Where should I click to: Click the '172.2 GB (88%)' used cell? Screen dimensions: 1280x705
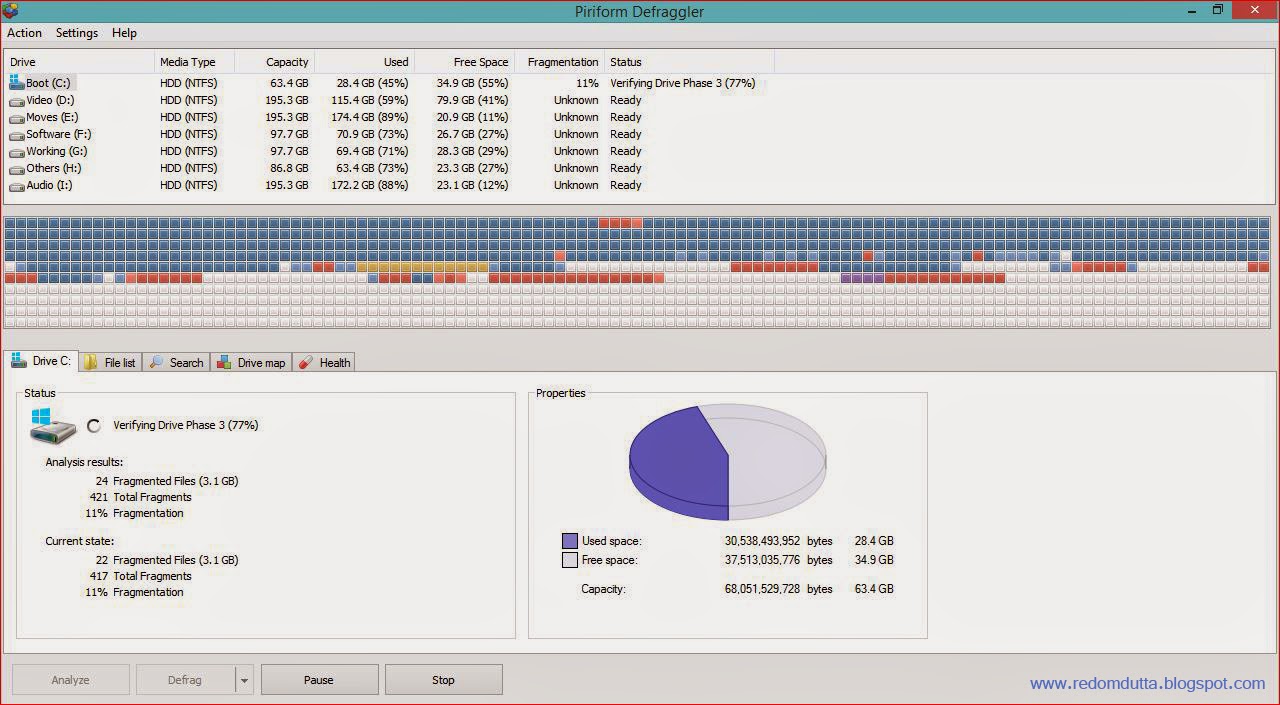point(369,185)
